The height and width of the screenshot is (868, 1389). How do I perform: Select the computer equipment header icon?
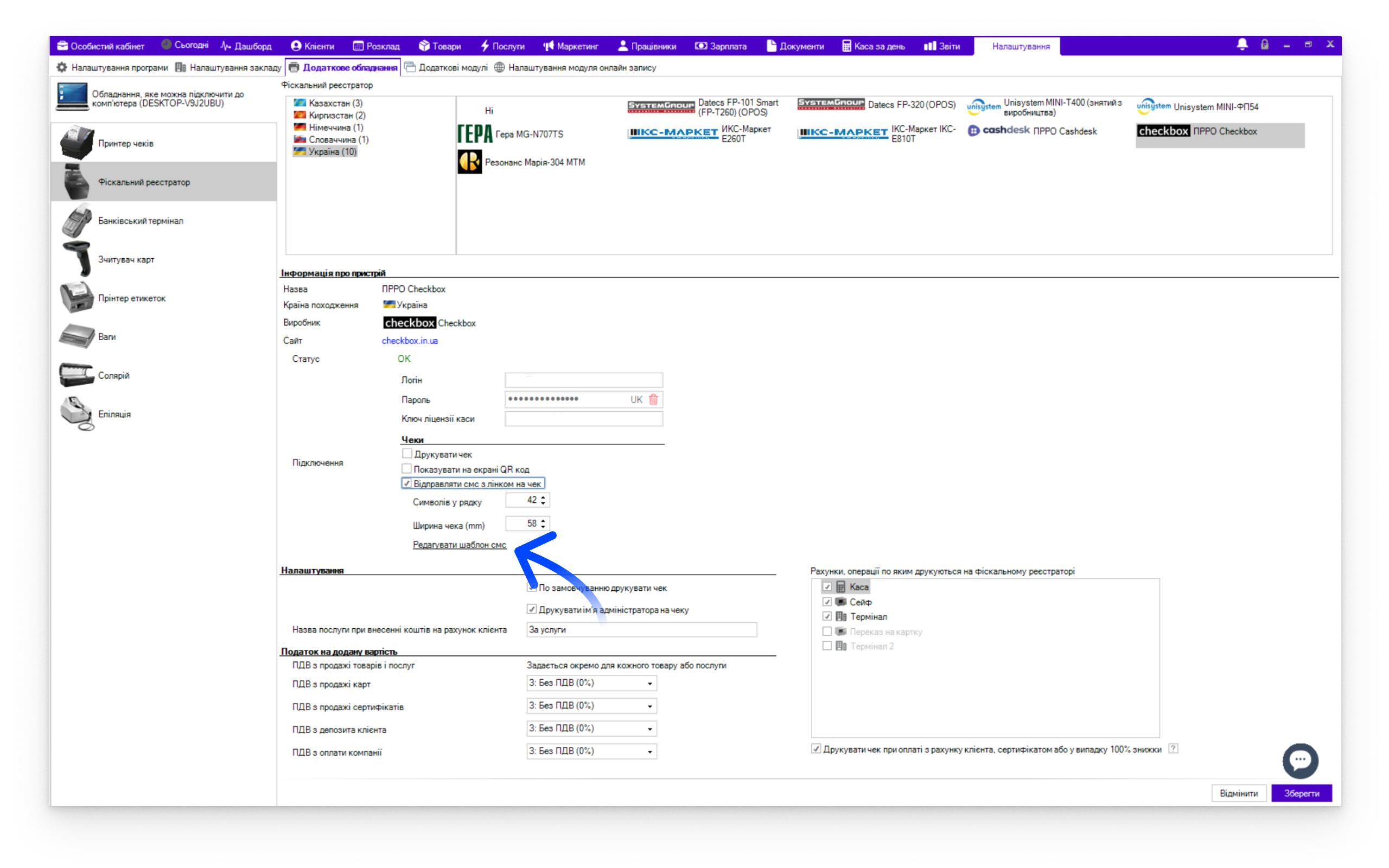[72, 97]
